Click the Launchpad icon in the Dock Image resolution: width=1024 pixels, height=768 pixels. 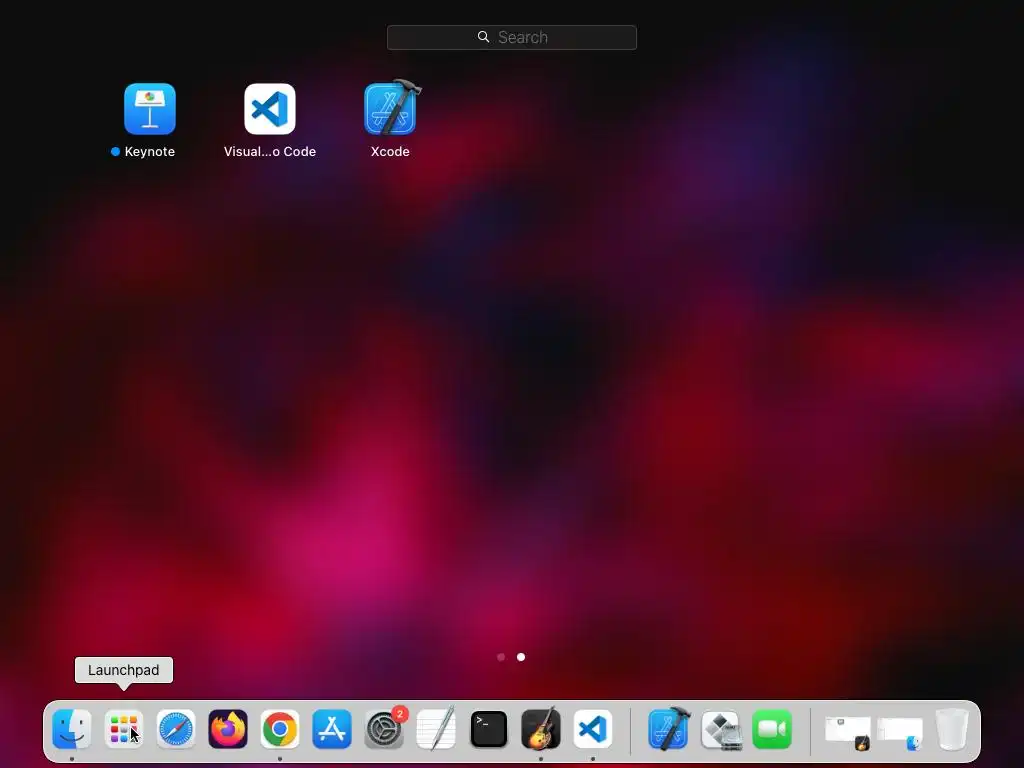coord(123,729)
